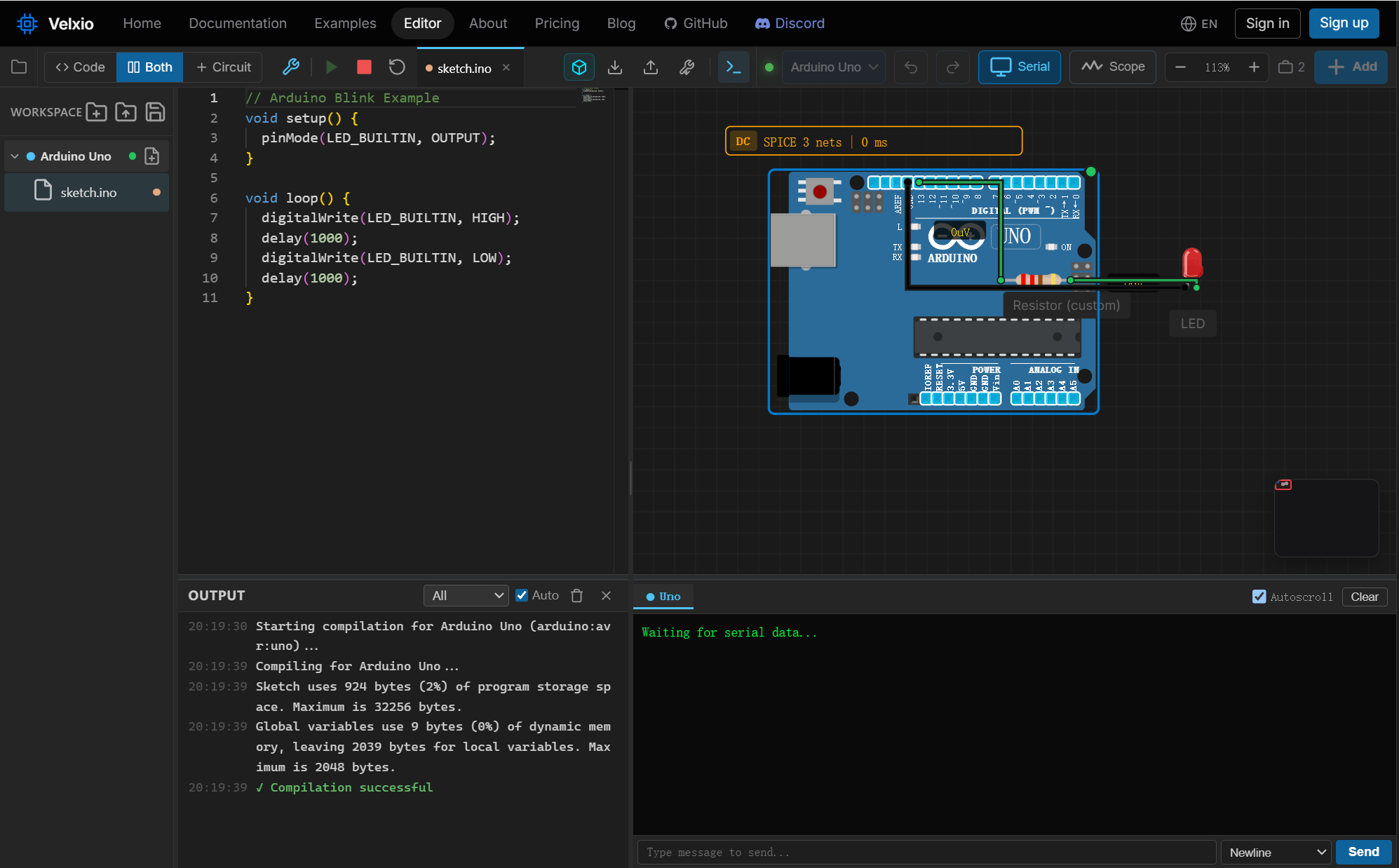Image resolution: width=1399 pixels, height=868 pixels.
Task: Toggle the Autoscroll checkbox in the serial panel
Action: tap(1259, 597)
